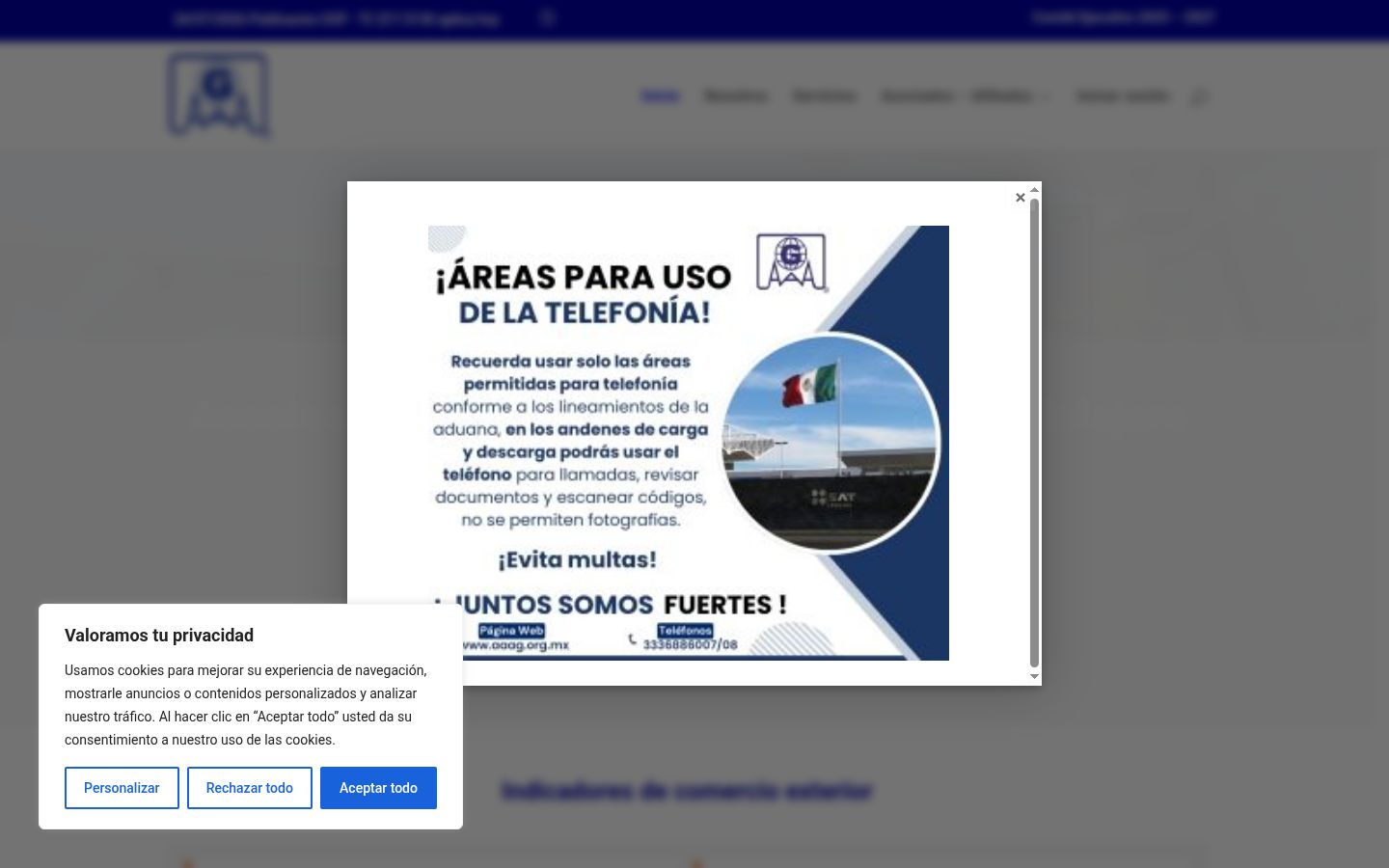Click the blurred site logo in header
This screenshot has height=868, width=1389.
click(x=218, y=95)
